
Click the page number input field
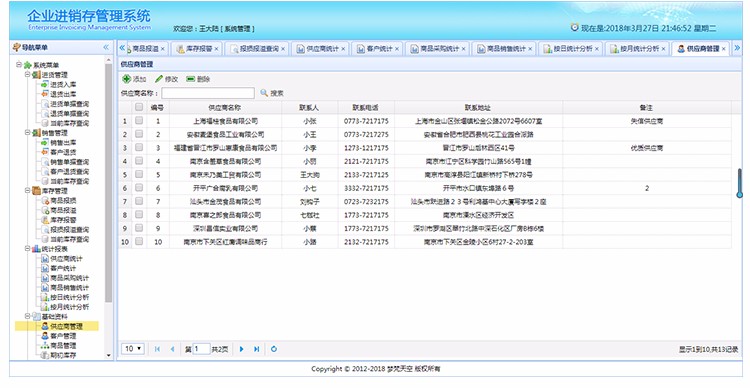[201, 349]
